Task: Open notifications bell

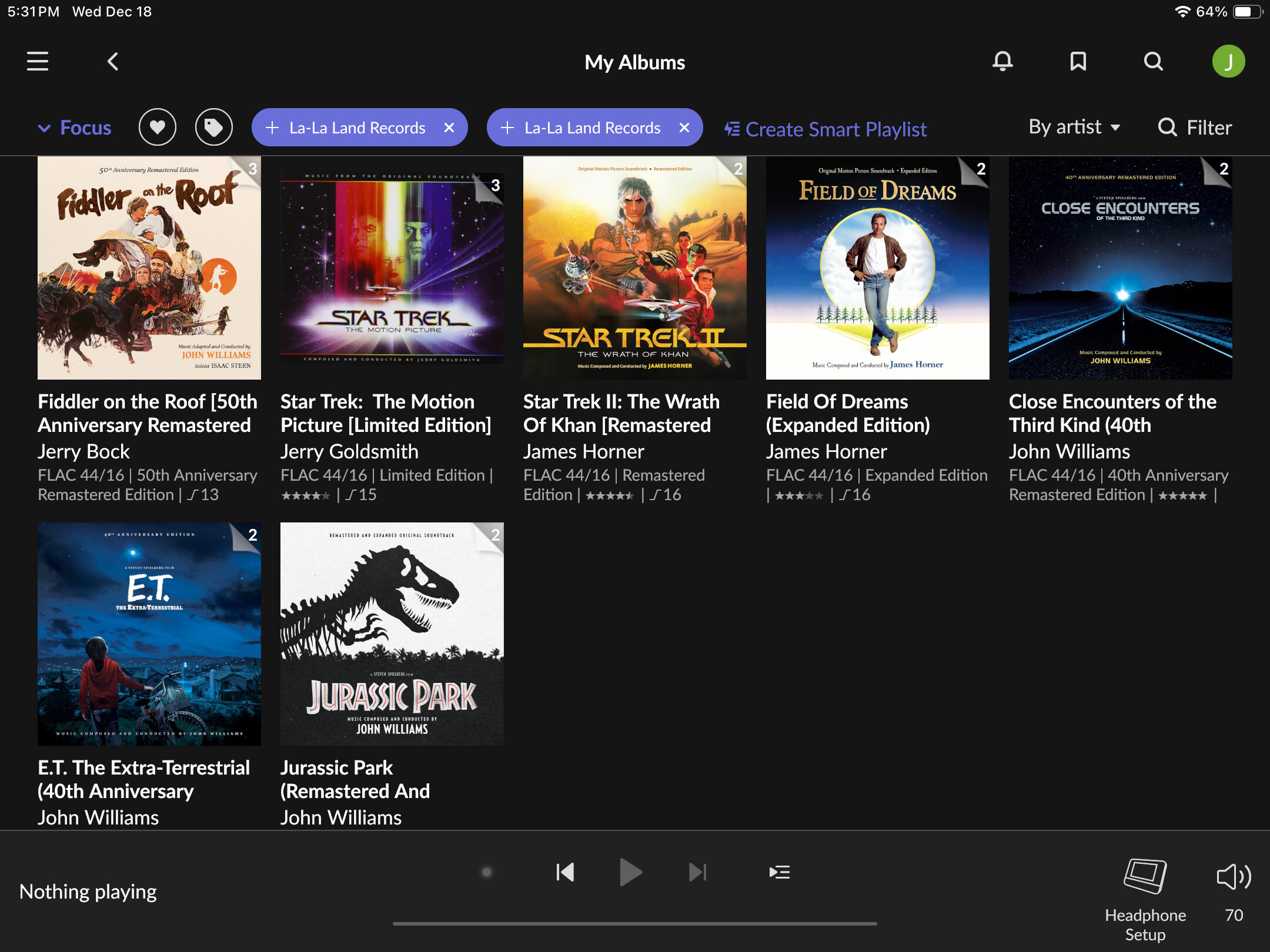Action: (1002, 61)
